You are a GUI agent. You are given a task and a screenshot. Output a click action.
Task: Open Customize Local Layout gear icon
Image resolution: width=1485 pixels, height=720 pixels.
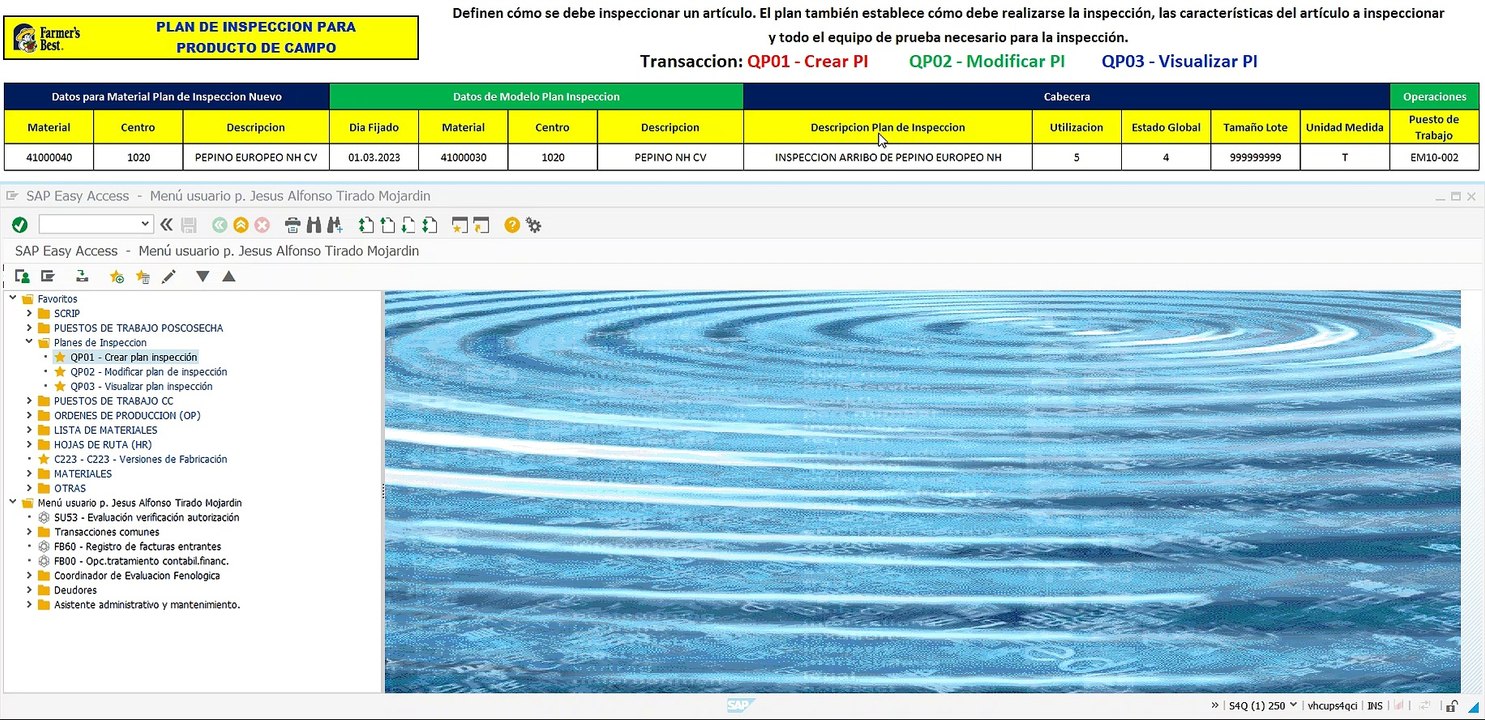[x=534, y=225]
